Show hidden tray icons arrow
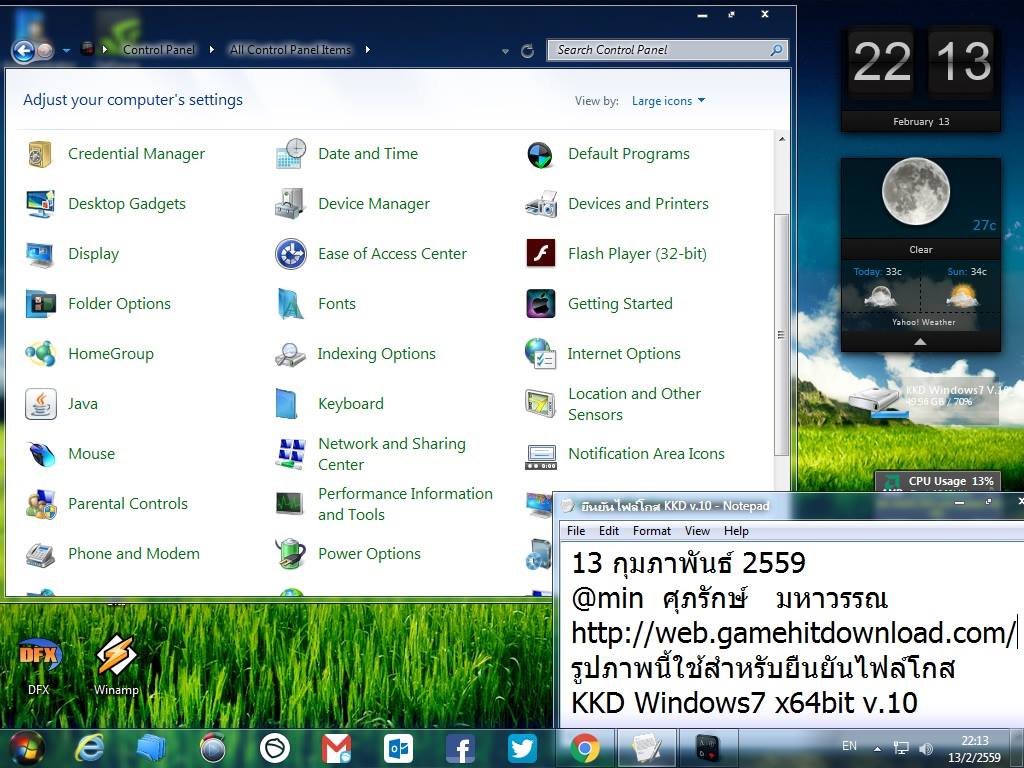Viewport: 1024px width, 768px height. 877,748
